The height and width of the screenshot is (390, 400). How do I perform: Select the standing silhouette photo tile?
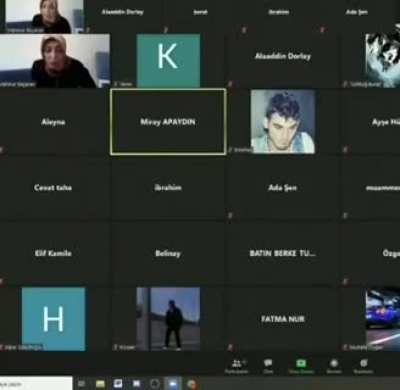(168, 319)
